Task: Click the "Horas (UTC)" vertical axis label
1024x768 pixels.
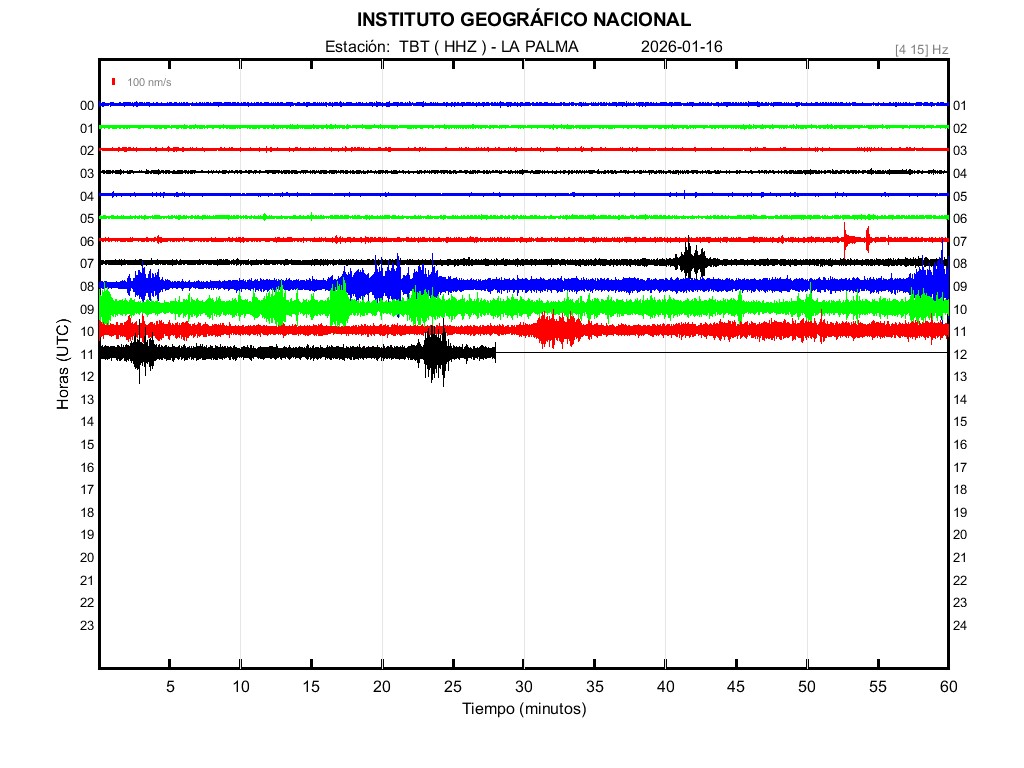Action: [x=63, y=365]
